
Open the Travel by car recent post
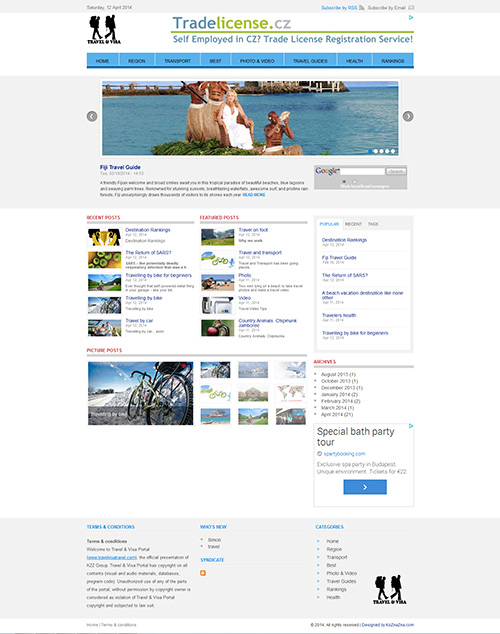[x=139, y=321]
